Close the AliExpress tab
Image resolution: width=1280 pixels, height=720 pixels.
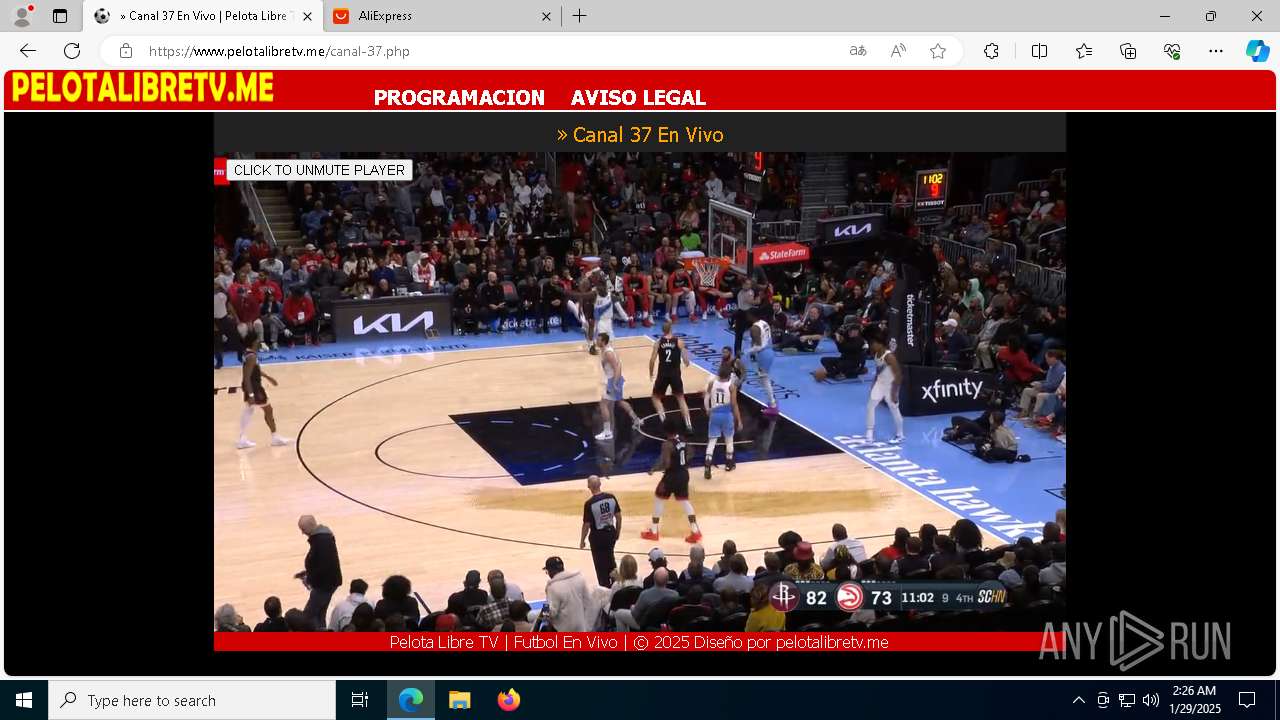tap(546, 16)
